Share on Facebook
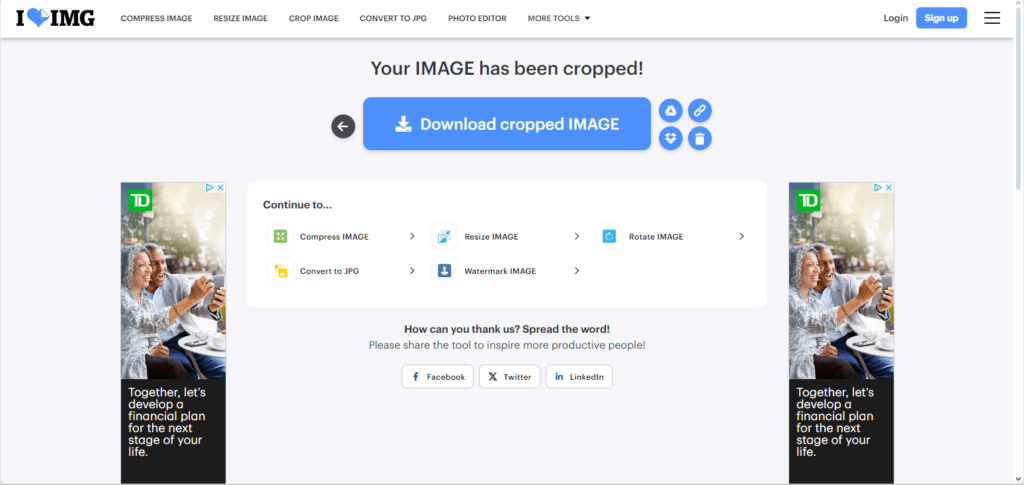1024x485 pixels. coord(437,377)
